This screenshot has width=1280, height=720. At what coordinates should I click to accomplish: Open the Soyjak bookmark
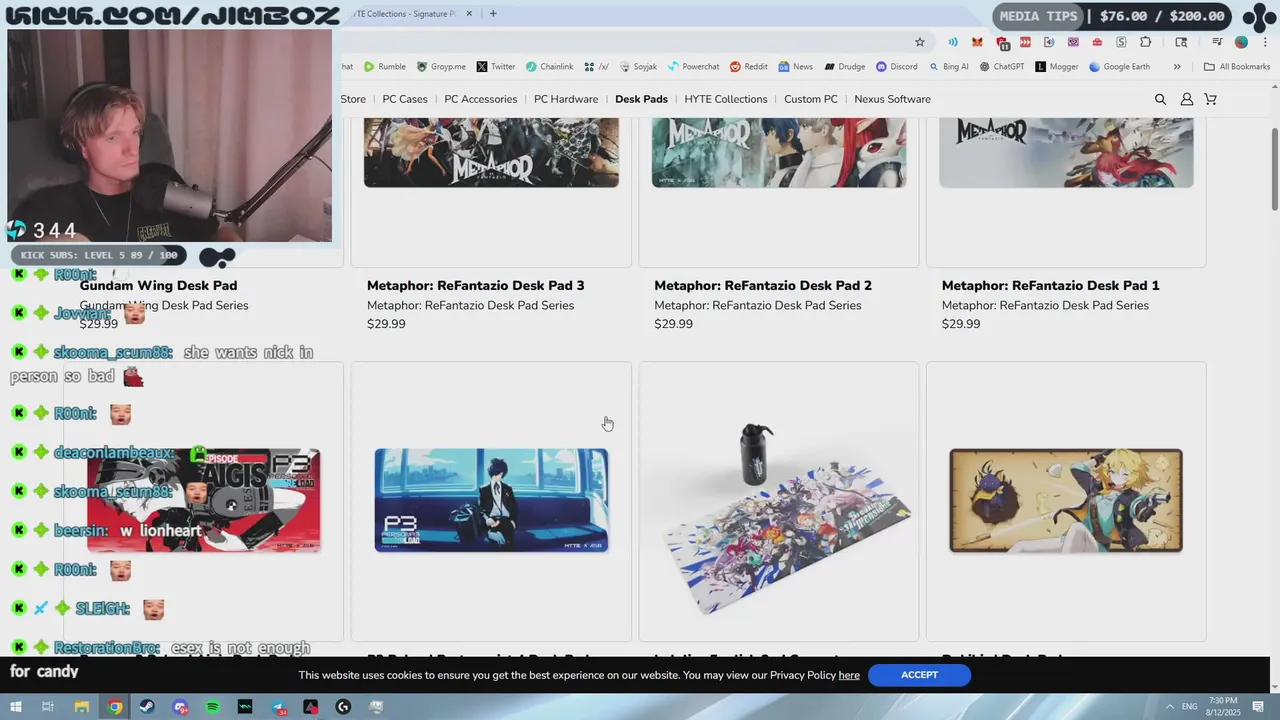click(638, 67)
